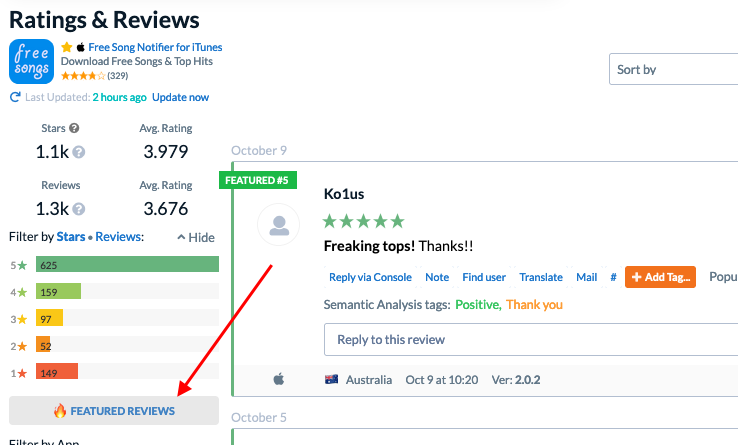Click the # permalink button

pos(613,277)
